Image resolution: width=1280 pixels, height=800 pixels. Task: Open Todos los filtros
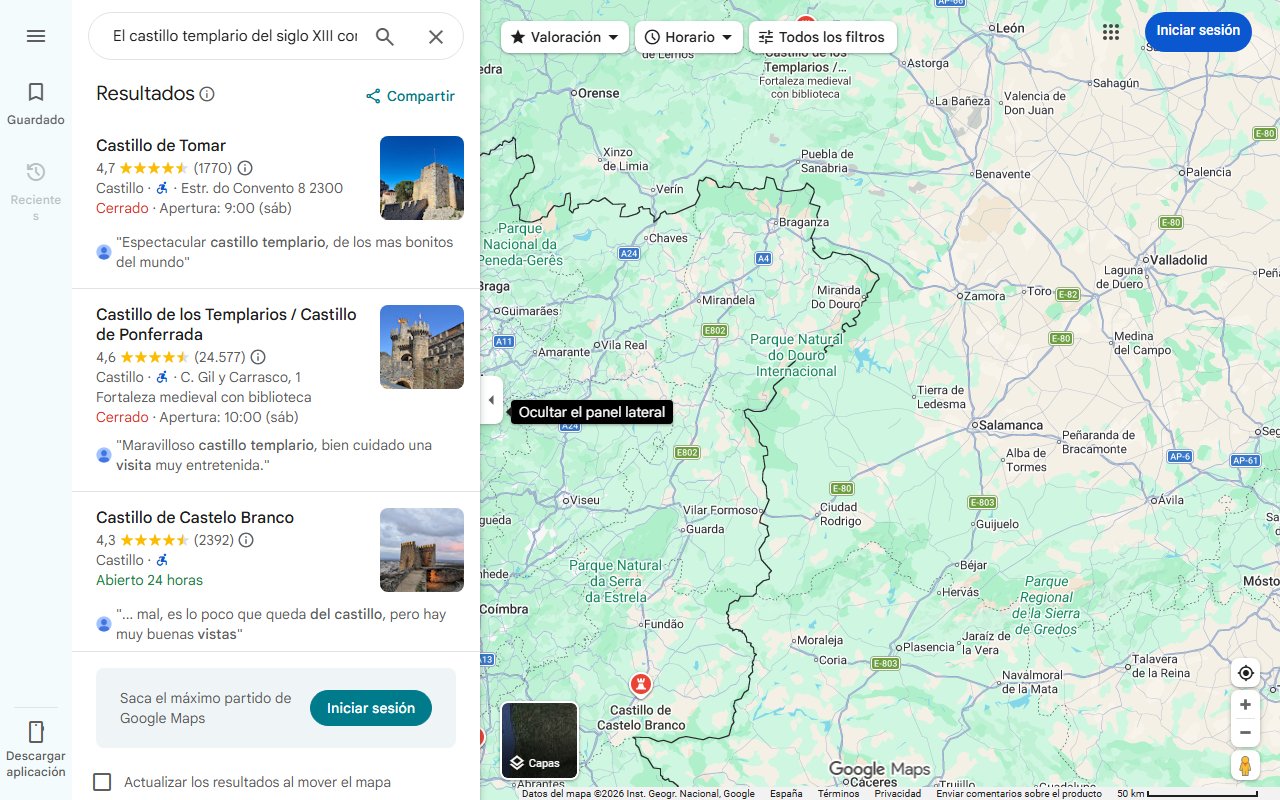coord(822,37)
